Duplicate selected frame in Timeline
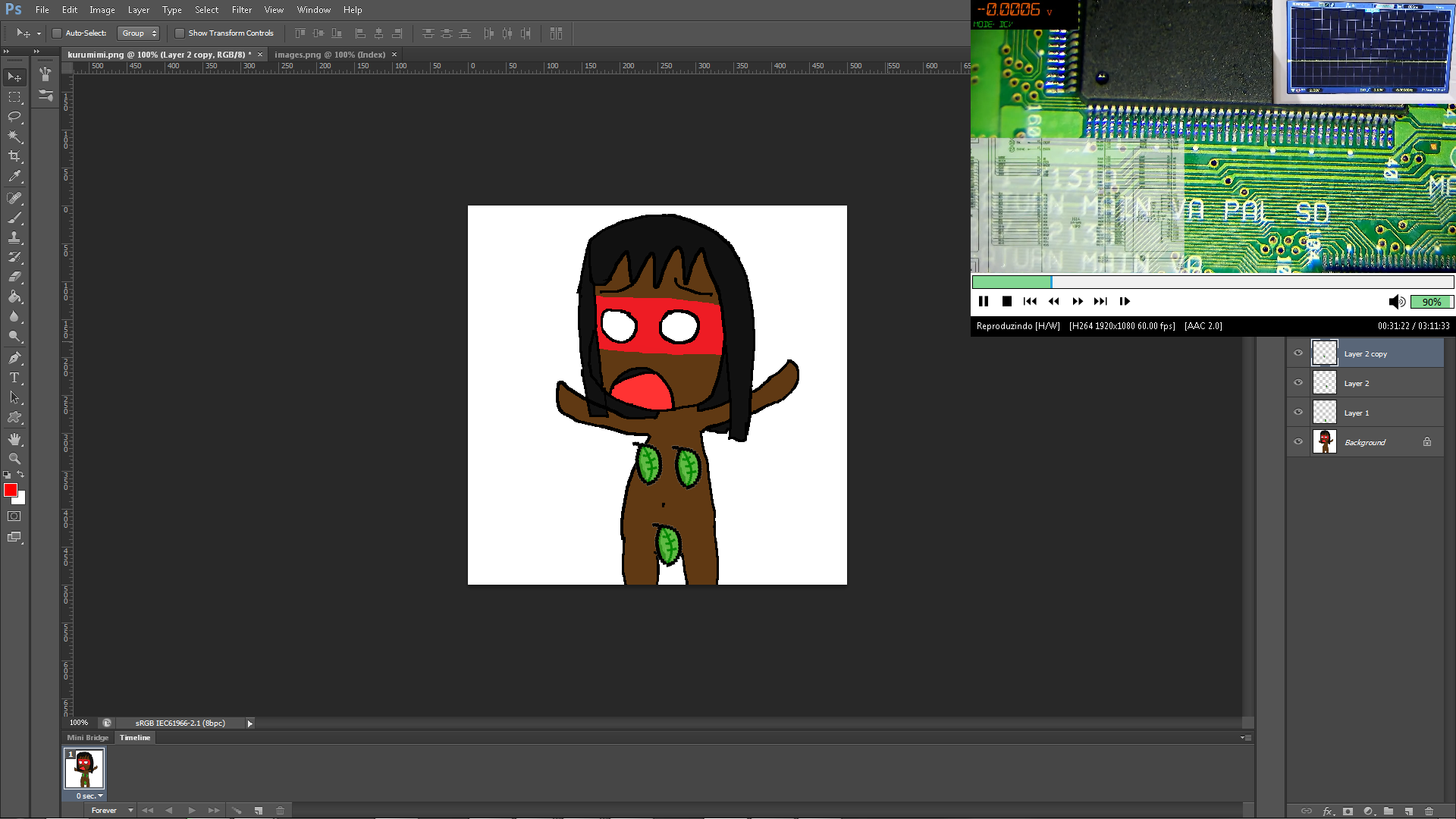 click(x=259, y=811)
